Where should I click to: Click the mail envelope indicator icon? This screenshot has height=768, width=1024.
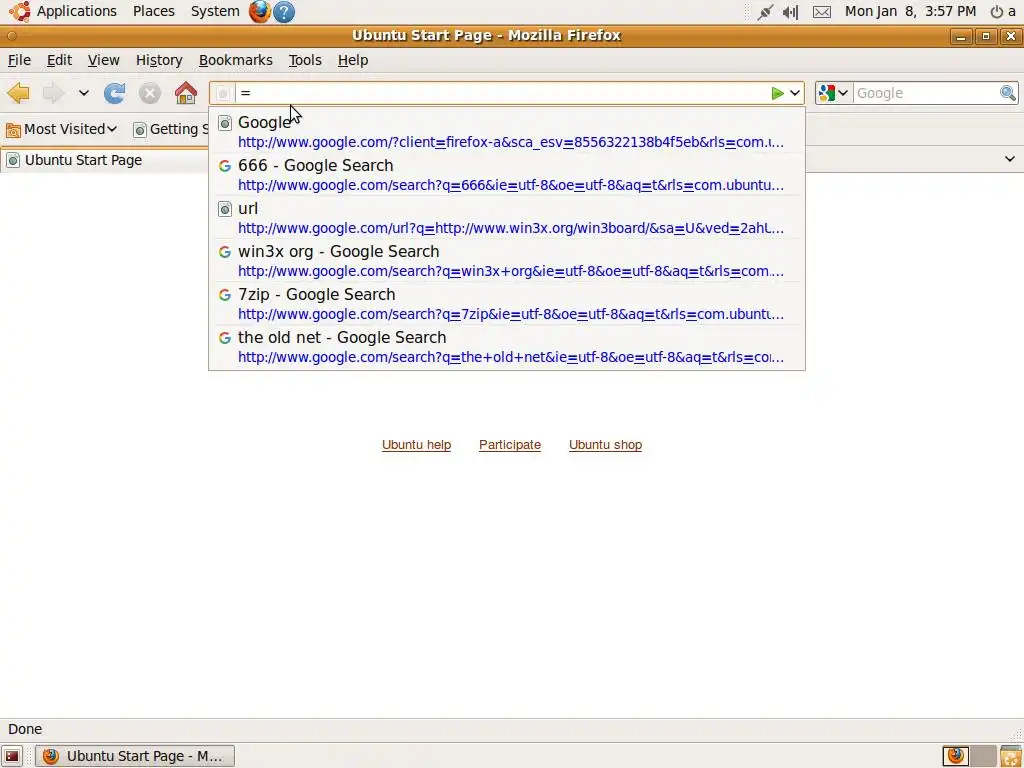click(x=822, y=12)
